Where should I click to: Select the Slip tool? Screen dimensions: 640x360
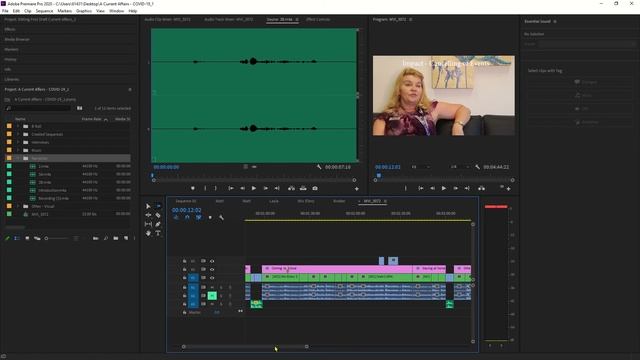(148, 224)
